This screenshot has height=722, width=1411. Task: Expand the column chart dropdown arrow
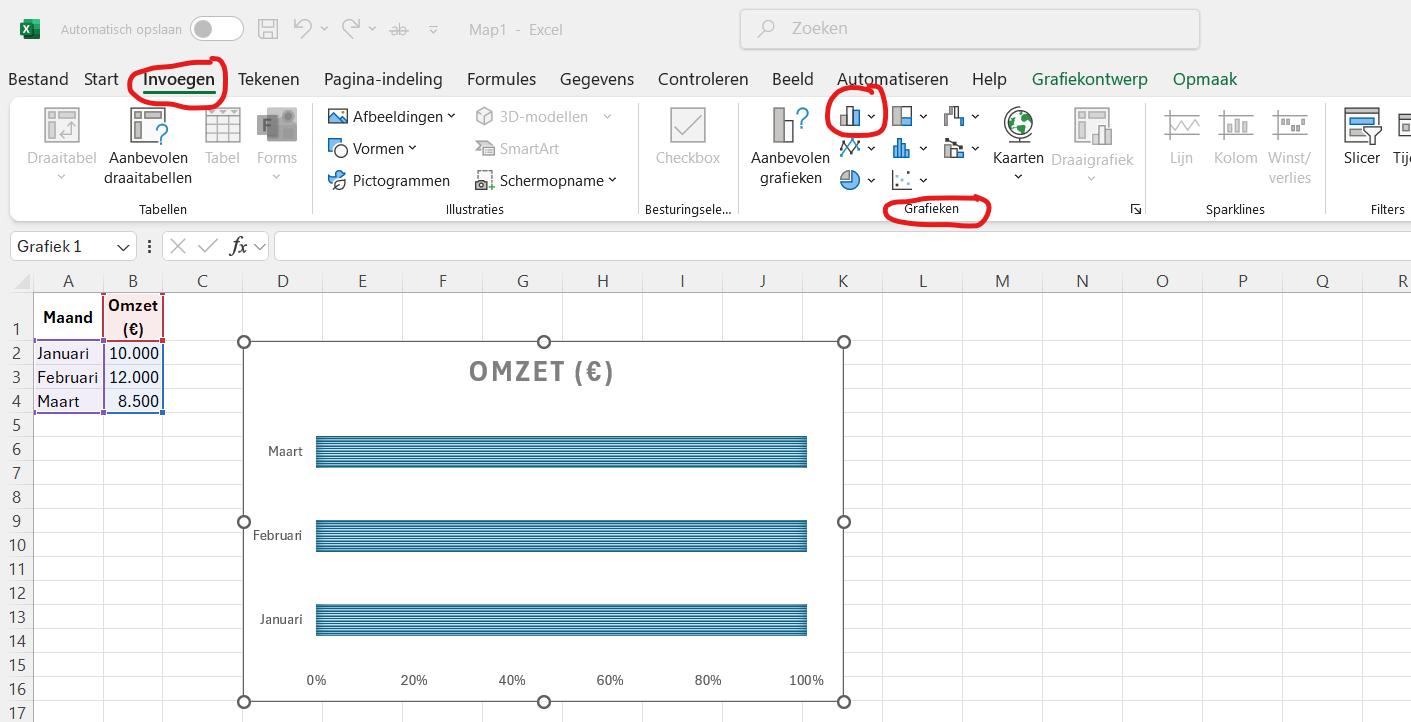872,117
